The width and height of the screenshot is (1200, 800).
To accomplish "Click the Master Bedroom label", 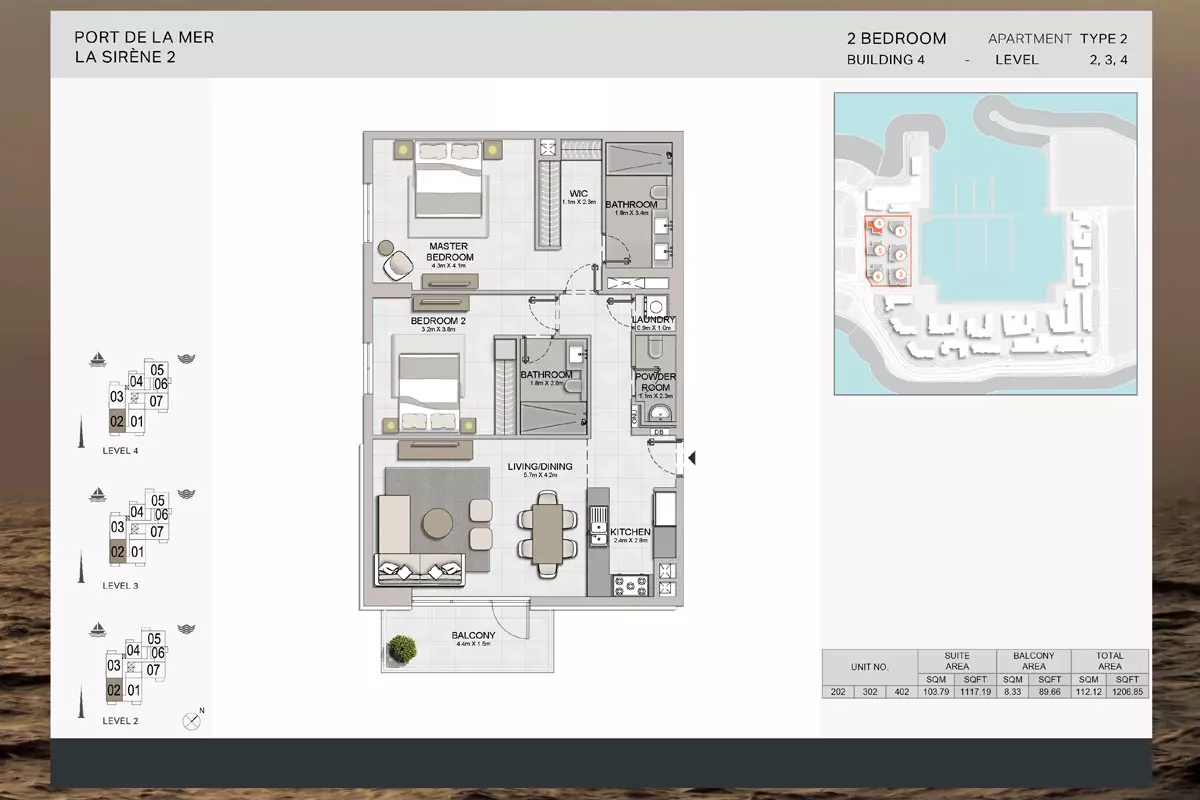I will point(450,251).
